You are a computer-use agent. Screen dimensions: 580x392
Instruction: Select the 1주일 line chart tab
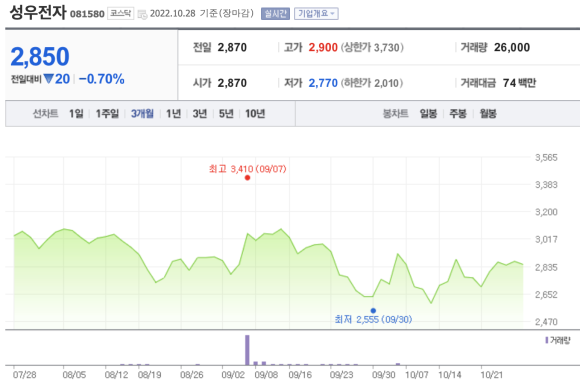coord(107,114)
